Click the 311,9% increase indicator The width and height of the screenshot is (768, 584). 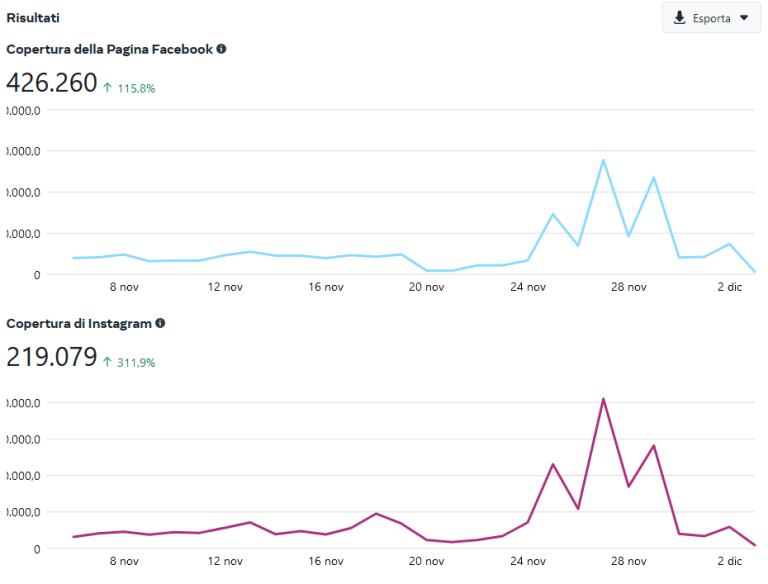[136, 363]
